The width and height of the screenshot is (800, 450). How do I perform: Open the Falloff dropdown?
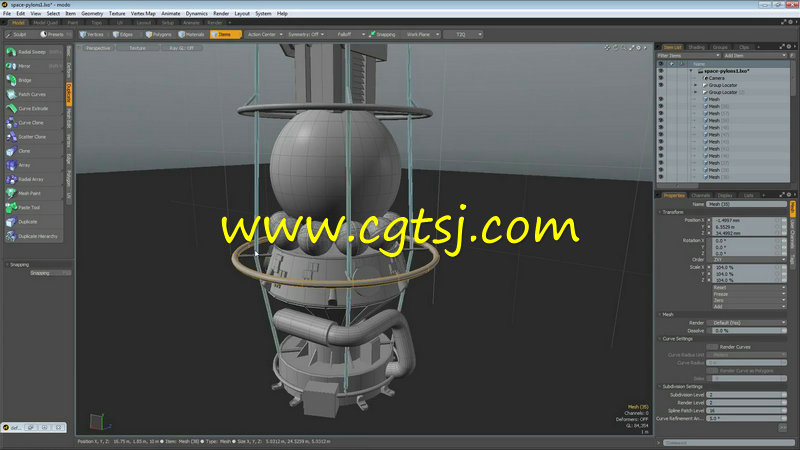click(x=348, y=35)
